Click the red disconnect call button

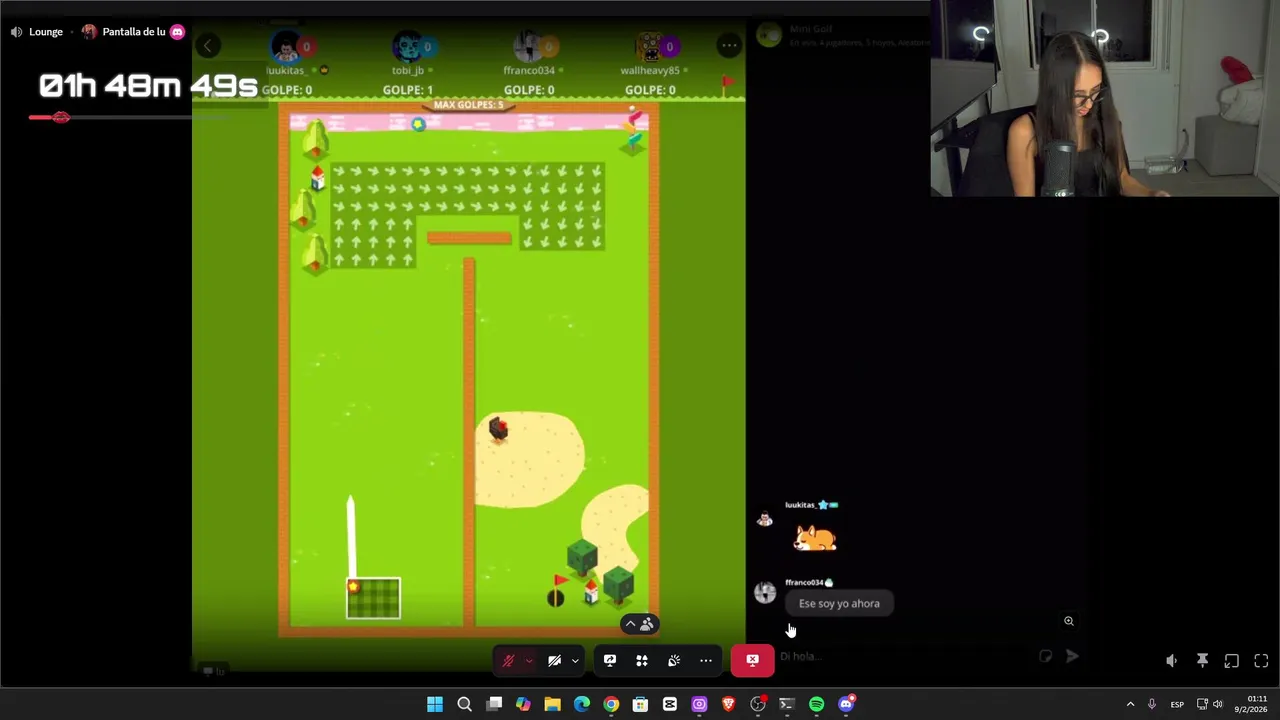(753, 660)
